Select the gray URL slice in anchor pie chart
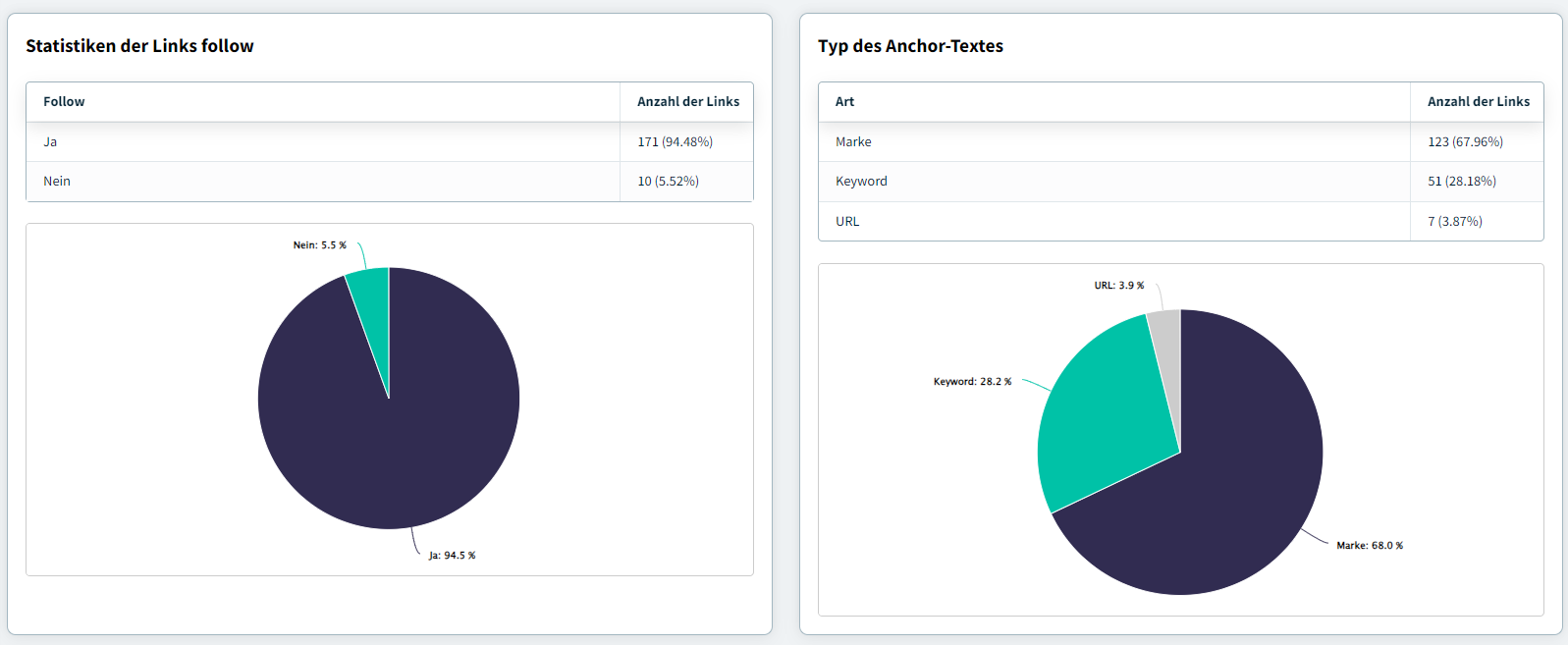Viewport: 1568px width, 645px height. pyautogui.click(x=1166, y=339)
